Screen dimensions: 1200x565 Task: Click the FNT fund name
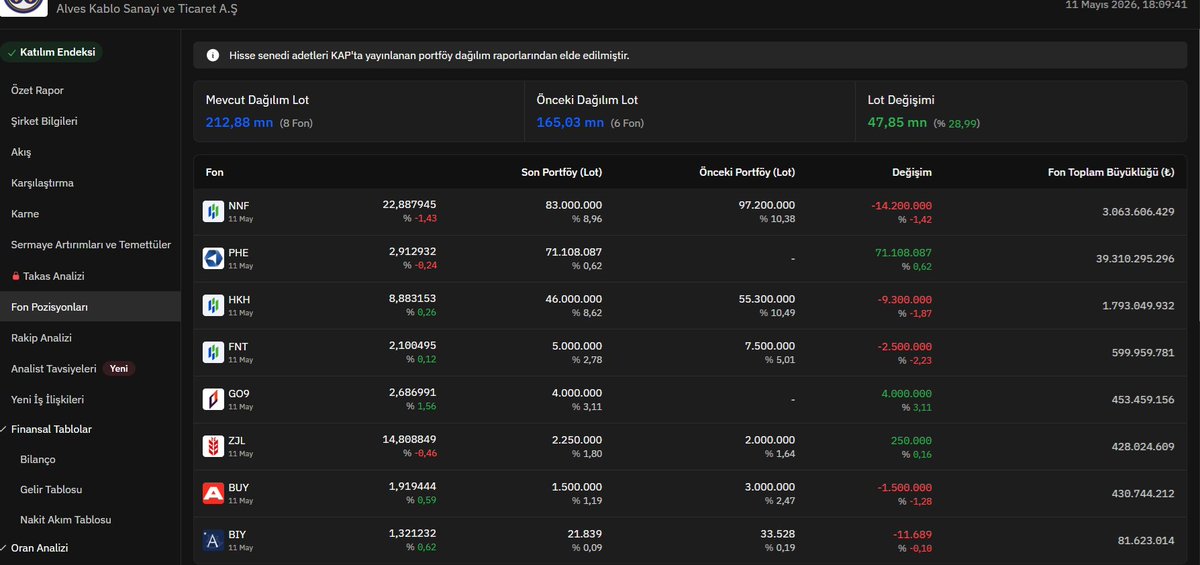tap(238, 347)
